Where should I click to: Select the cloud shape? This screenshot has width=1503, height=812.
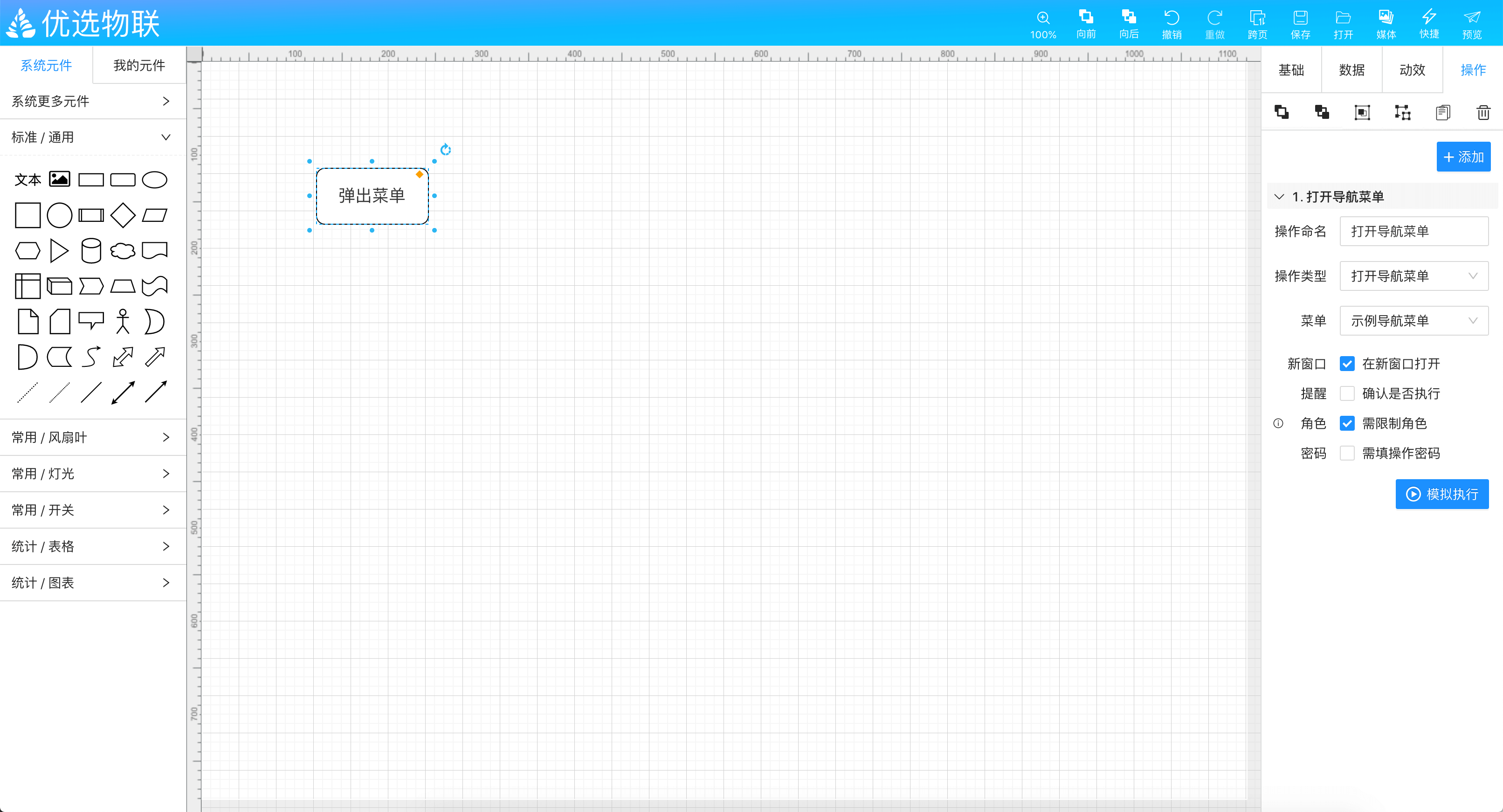[x=123, y=251]
